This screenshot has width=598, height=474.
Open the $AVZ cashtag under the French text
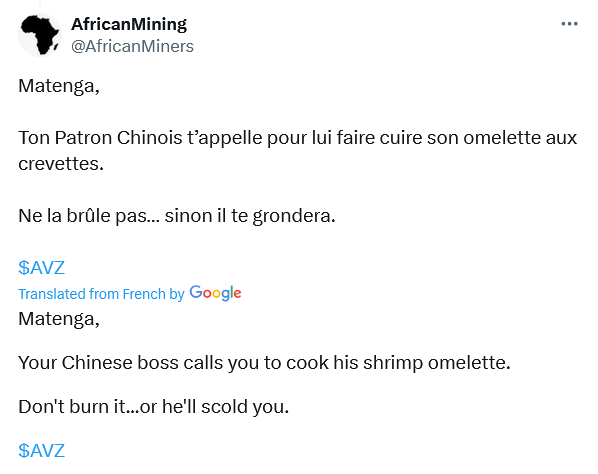coord(42,267)
